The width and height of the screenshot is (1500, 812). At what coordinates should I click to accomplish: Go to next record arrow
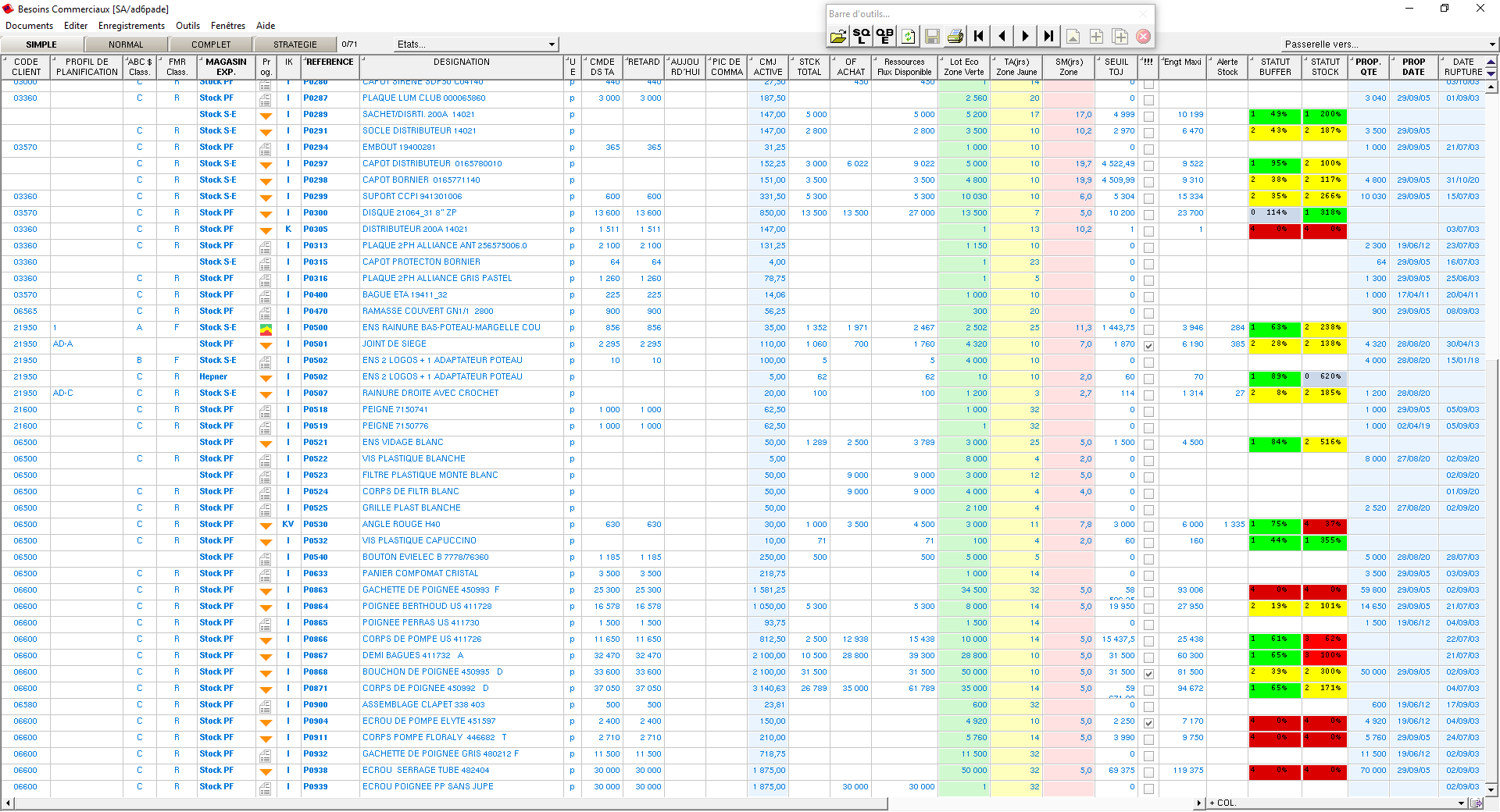pyautogui.click(x=1025, y=36)
